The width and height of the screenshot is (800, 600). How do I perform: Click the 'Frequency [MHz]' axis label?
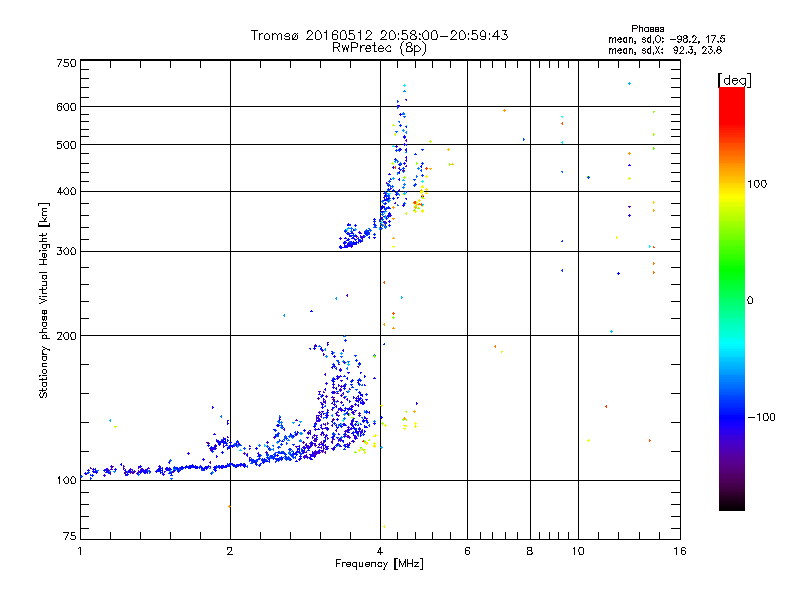click(379, 564)
